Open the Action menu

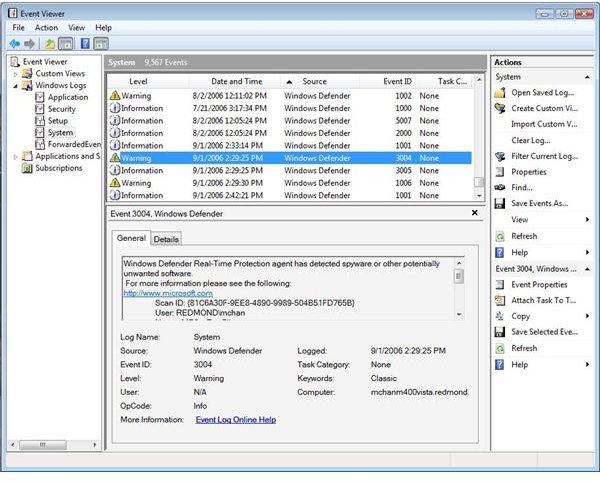(46, 28)
